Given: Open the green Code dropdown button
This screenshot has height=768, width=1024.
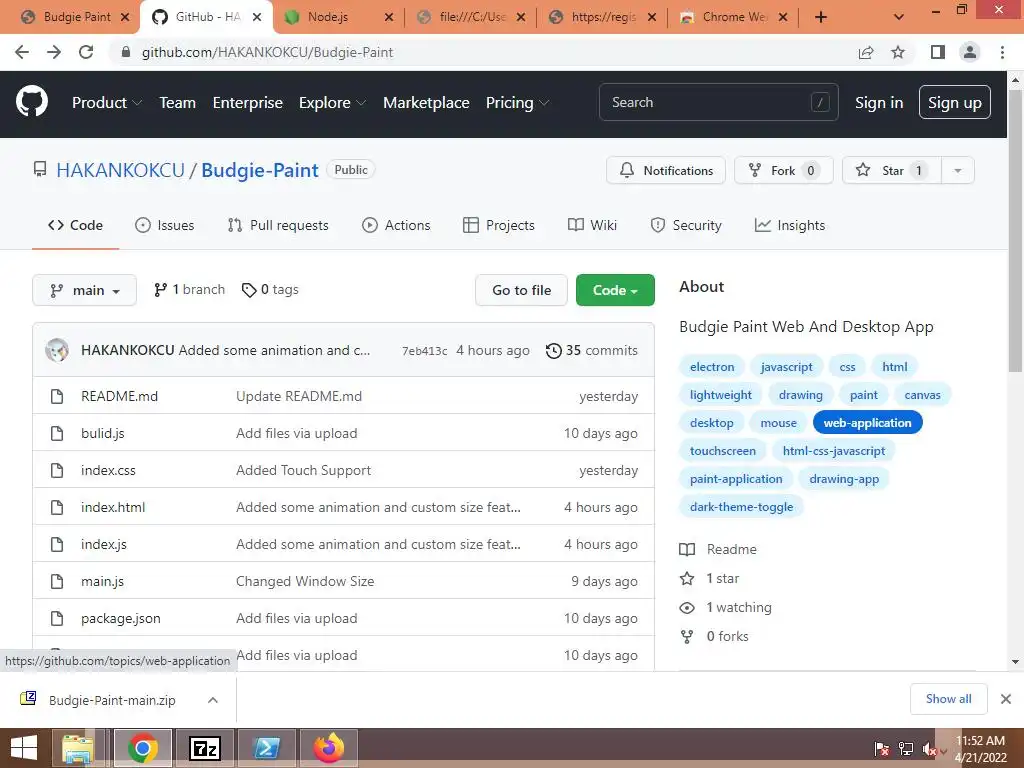Looking at the screenshot, I should tap(615, 290).
